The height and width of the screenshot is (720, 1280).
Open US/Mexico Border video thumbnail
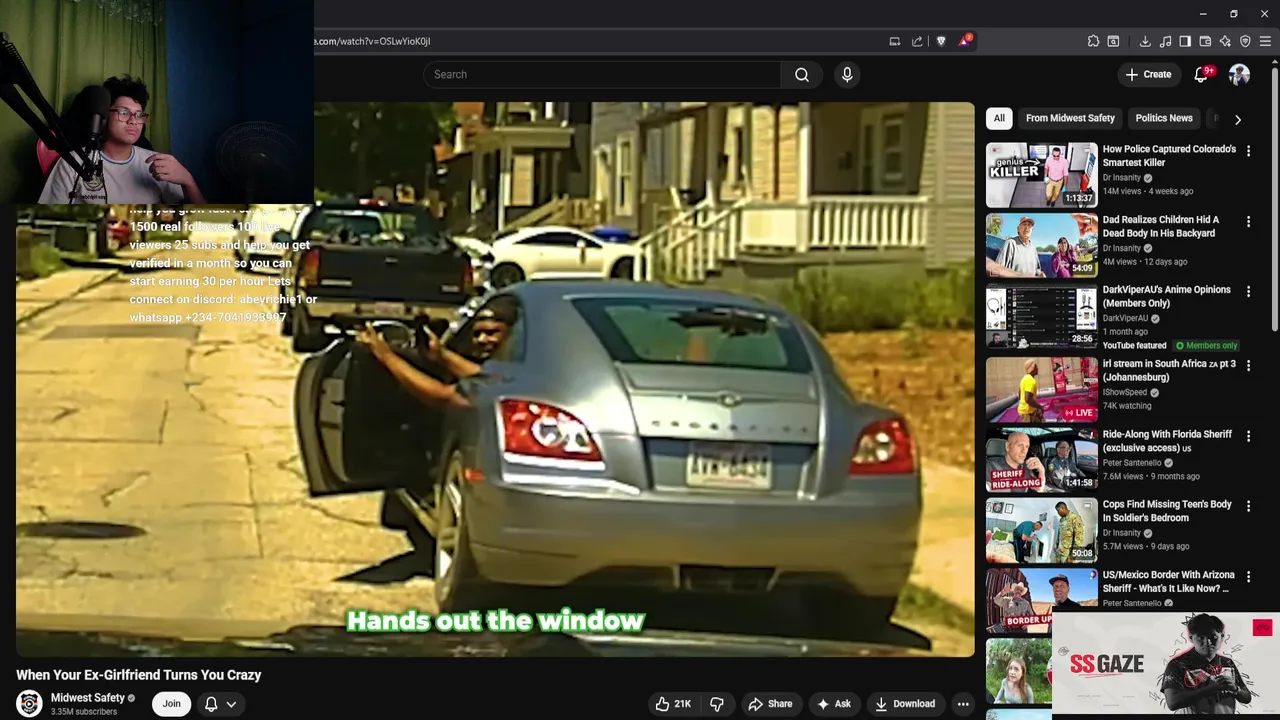point(1041,600)
